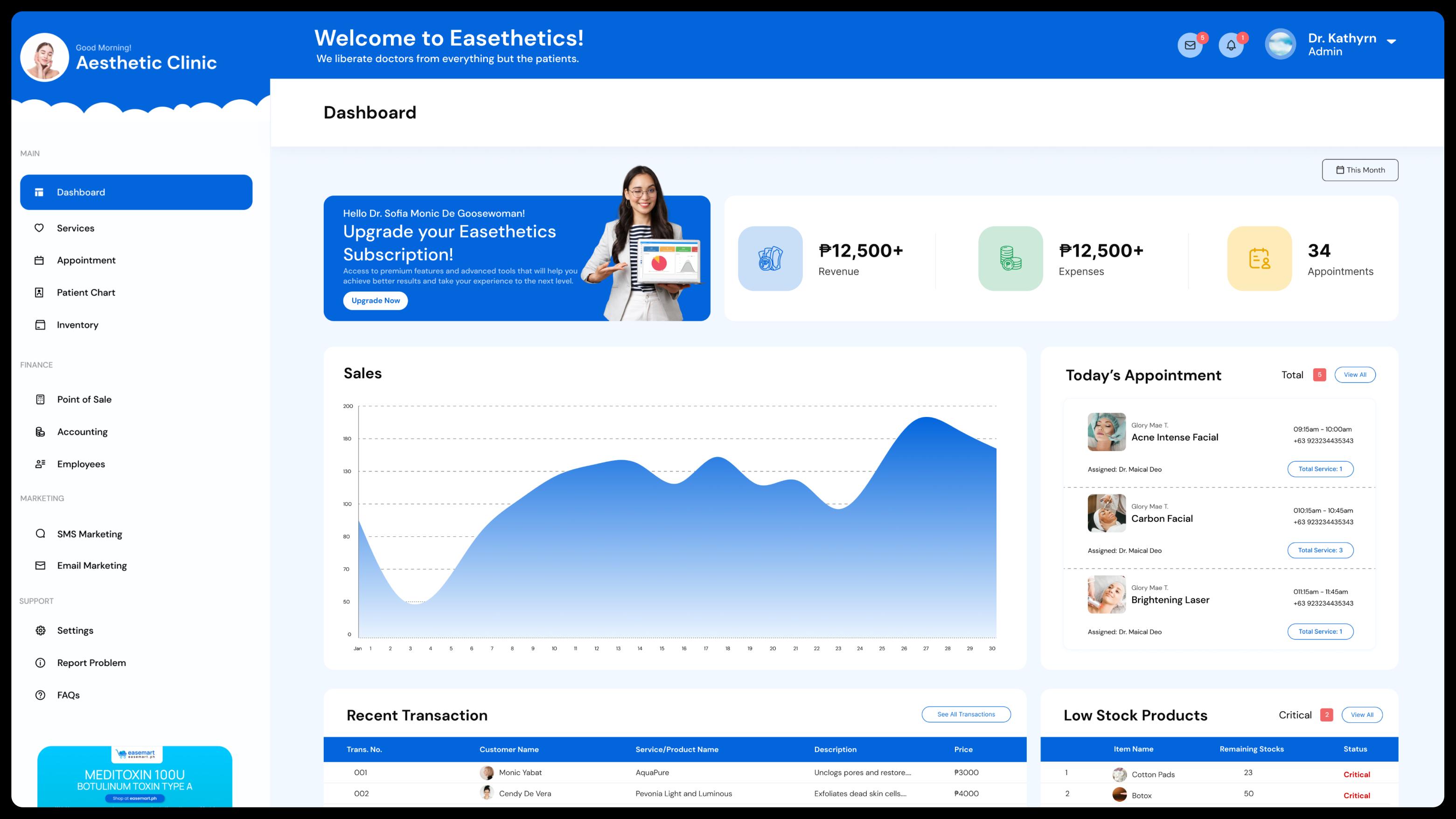The height and width of the screenshot is (819, 1456).
Task: Open the This Month date filter
Action: (1359, 170)
